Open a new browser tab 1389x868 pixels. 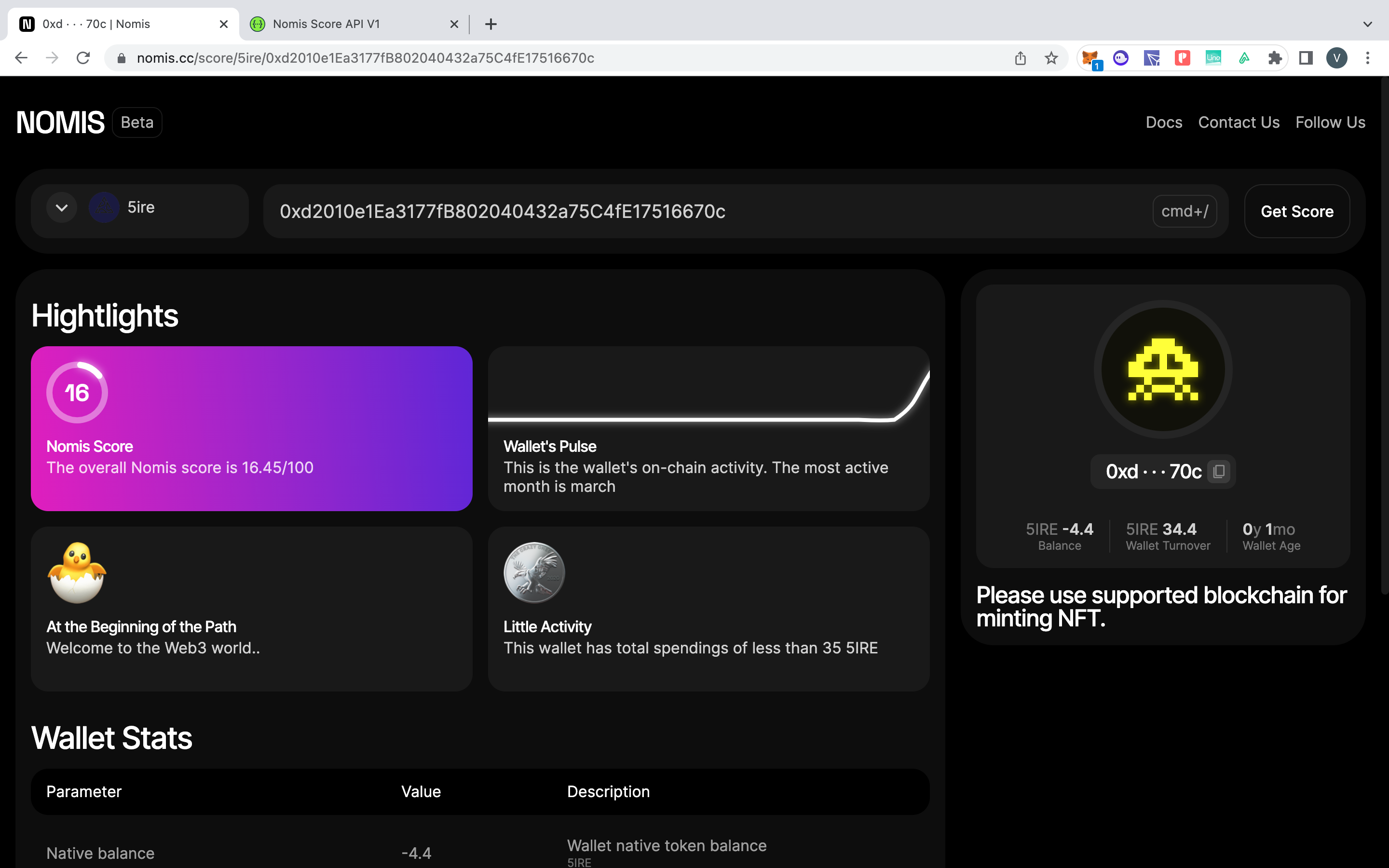(491, 24)
